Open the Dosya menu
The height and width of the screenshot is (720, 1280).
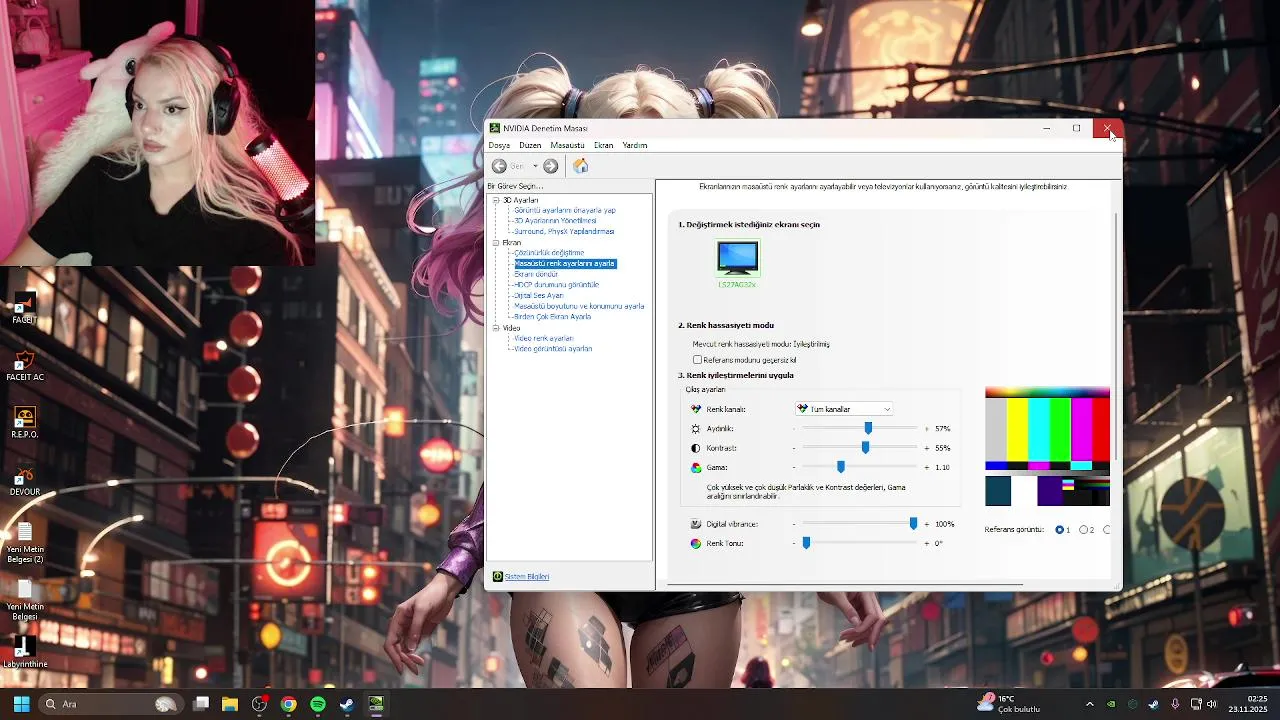click(x=499, y=145)
